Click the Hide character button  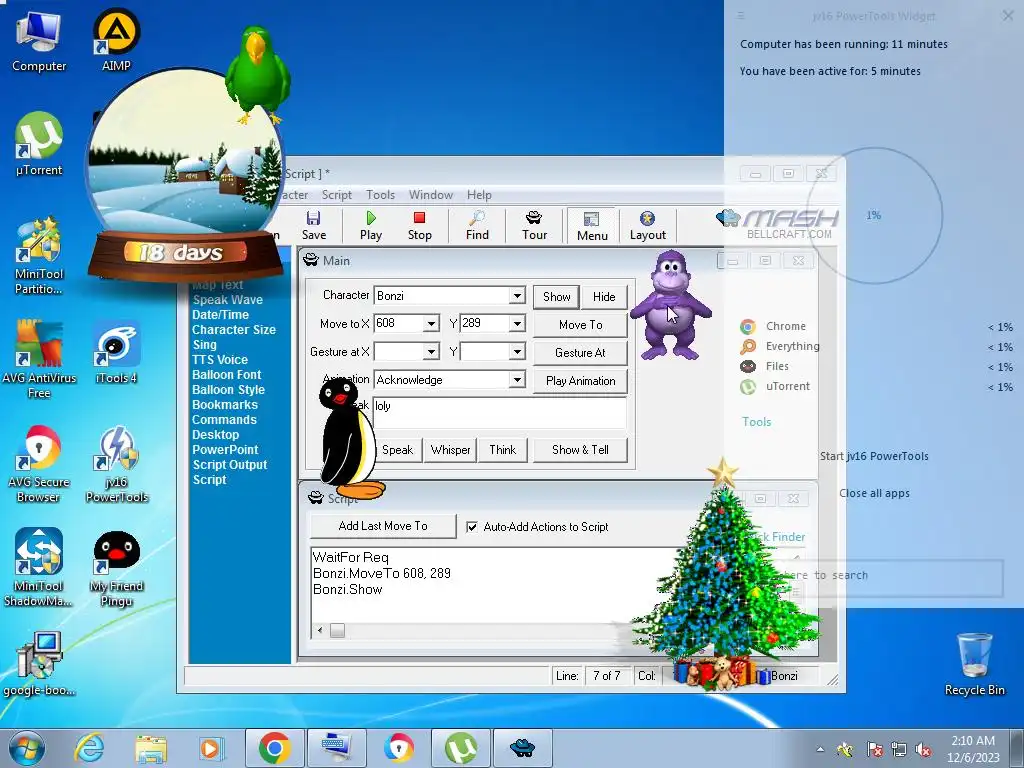604,296
